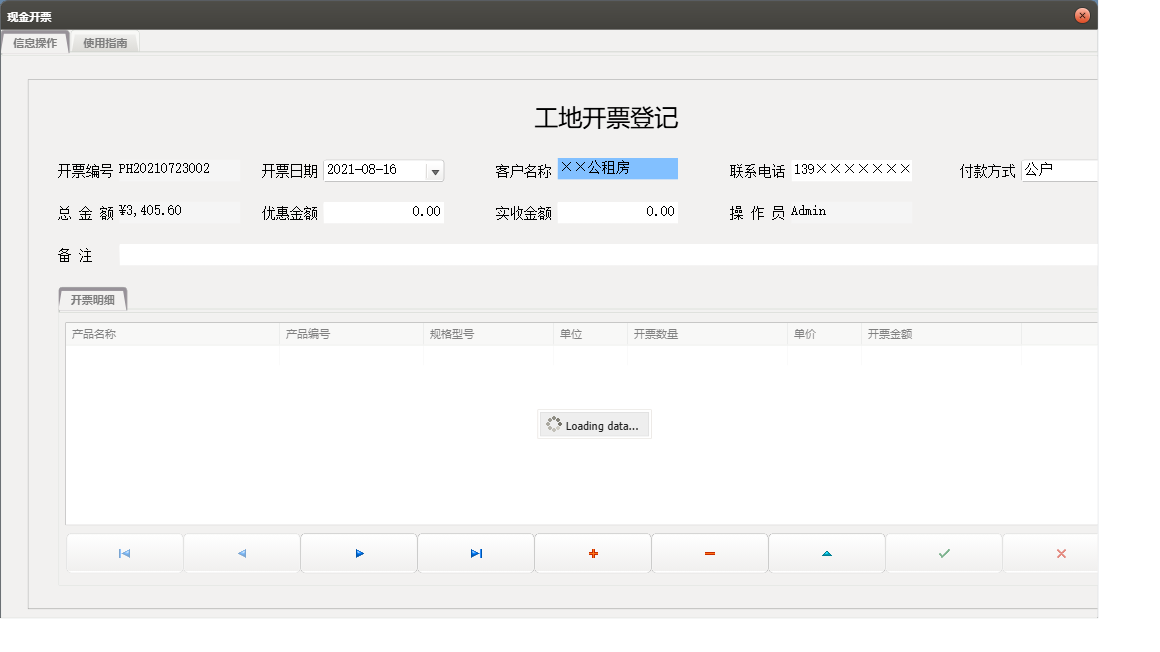Open the 开票日期 date dropdown
Viewport: 1160px width, 652px height.
[435, 170]
